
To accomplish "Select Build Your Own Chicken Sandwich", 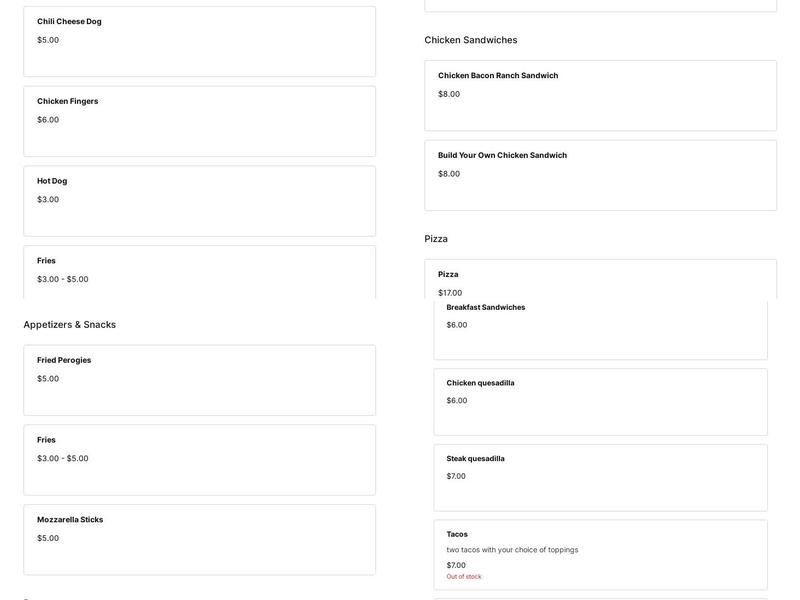I will 600,175.
